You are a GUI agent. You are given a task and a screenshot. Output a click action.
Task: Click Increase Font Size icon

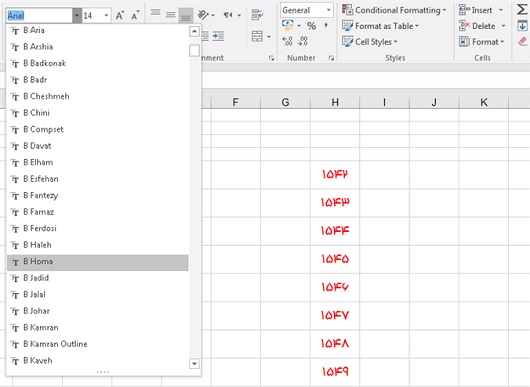(x=120, y=15)
